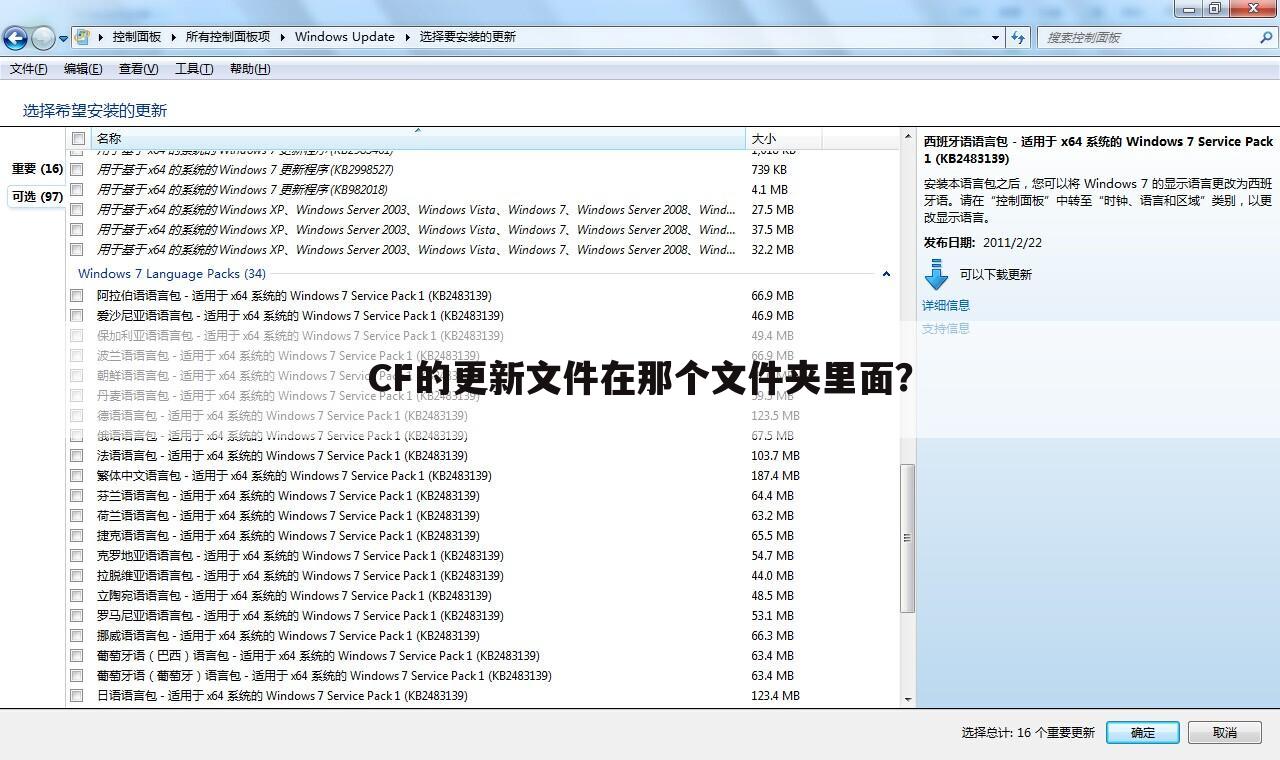Check 克罗地亚语语言包 checkbox
Image resolution: width=1280 pixels, height=760 pixels.
[77, 556]
